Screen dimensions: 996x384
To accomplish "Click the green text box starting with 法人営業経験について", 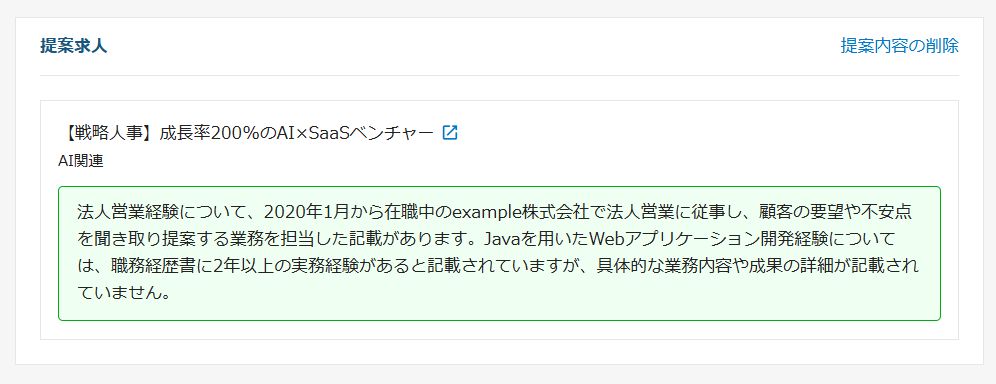I will (499, 253).
